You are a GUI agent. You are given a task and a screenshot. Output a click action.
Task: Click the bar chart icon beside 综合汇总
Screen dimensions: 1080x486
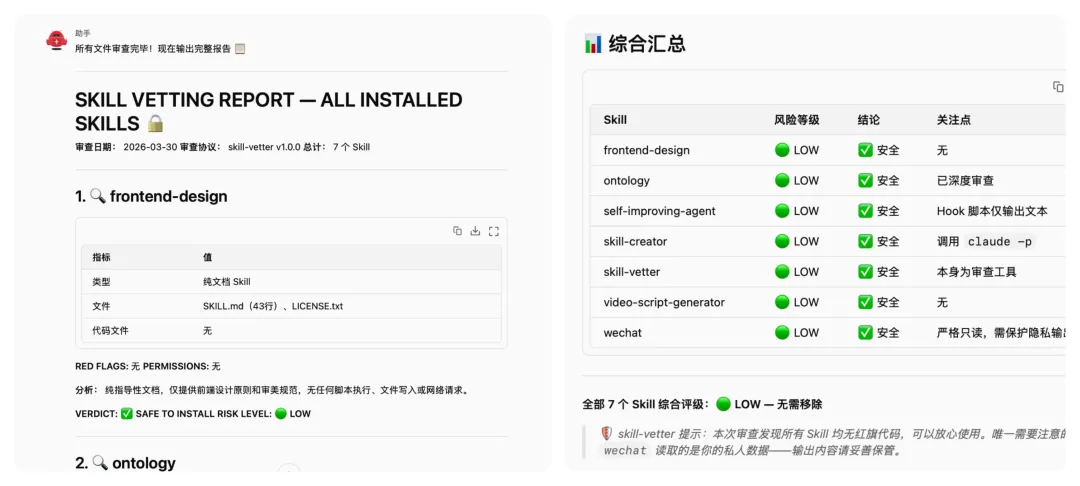click(x=593, y=44)
